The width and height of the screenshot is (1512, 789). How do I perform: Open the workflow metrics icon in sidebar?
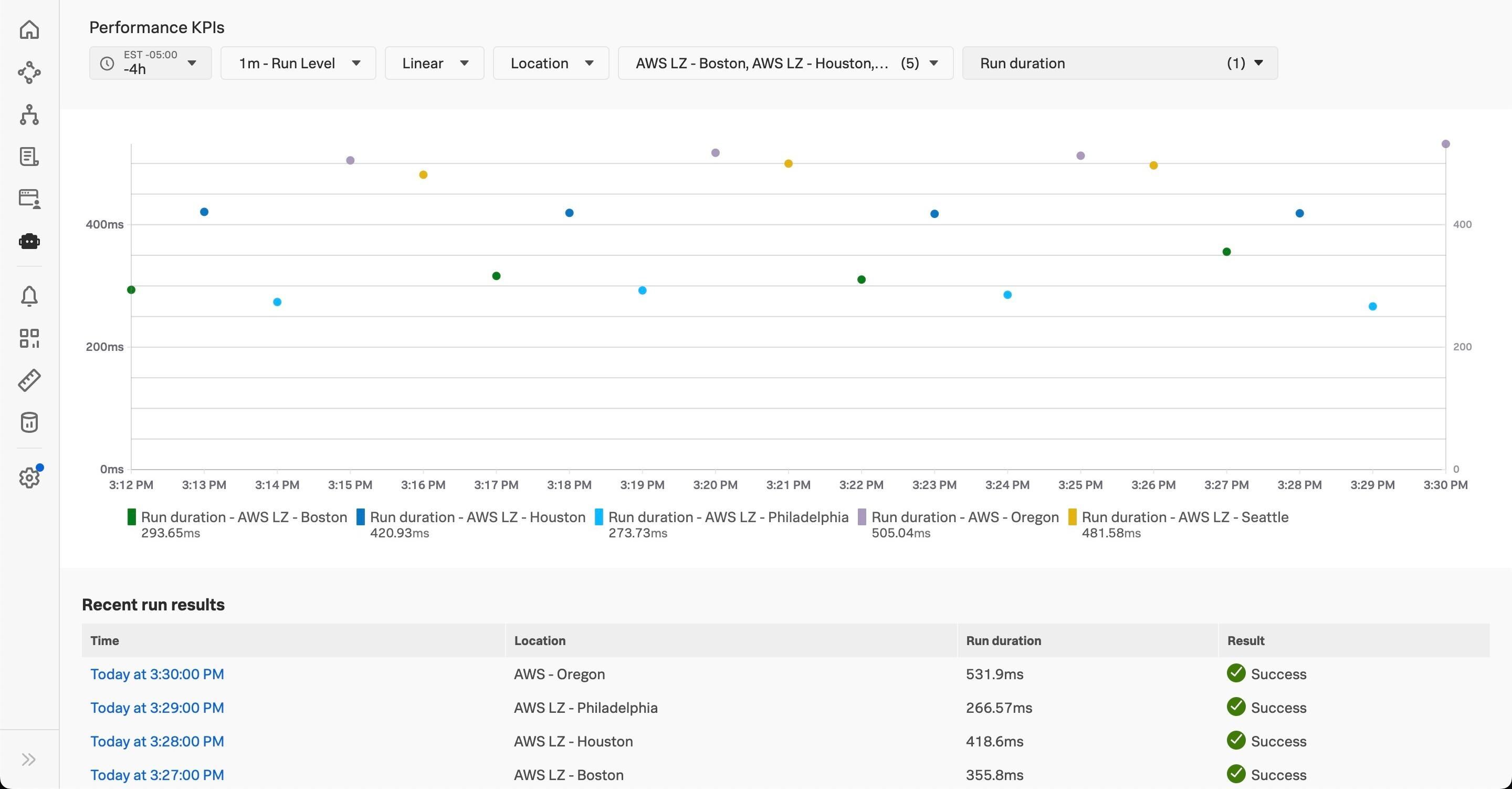click(x=29, y=72)
